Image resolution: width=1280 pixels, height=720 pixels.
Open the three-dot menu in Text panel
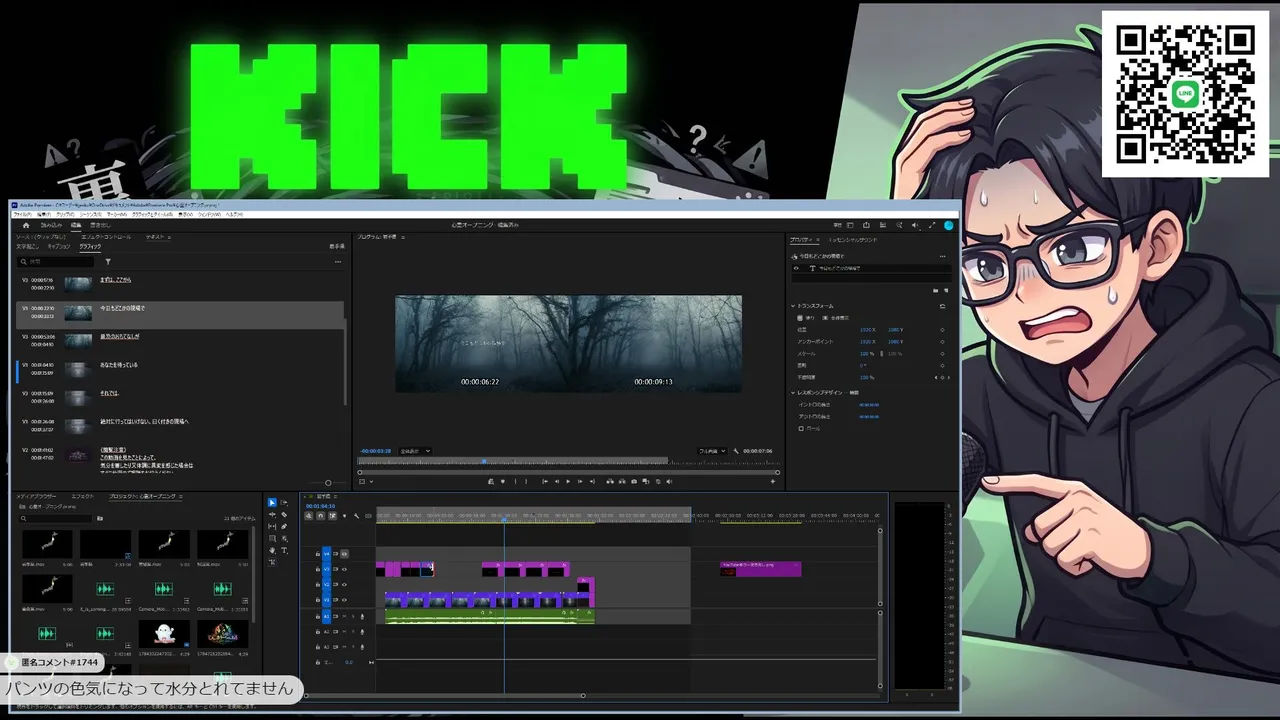tap(338, 262)
